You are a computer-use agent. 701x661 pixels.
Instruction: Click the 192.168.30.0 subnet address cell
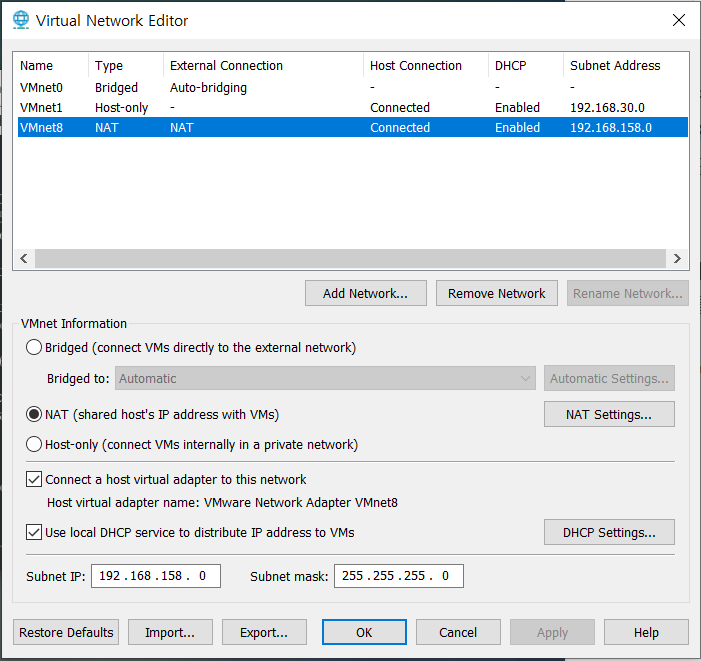pyautogui.click(x=607, y=107)
